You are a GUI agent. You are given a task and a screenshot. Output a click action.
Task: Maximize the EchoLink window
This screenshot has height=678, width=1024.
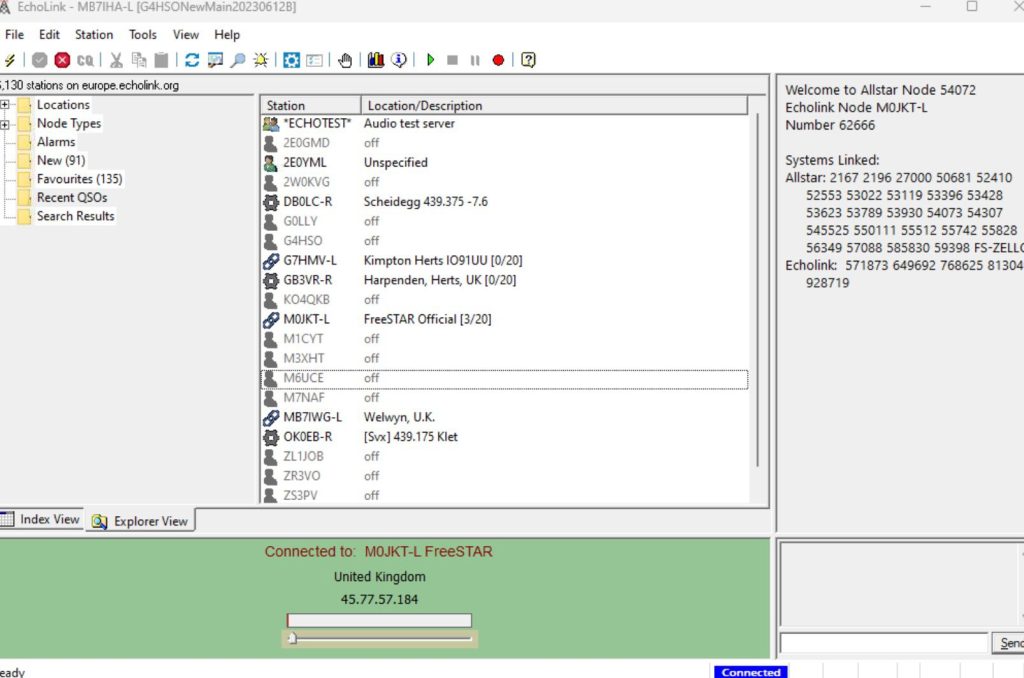tap(972, 7)
